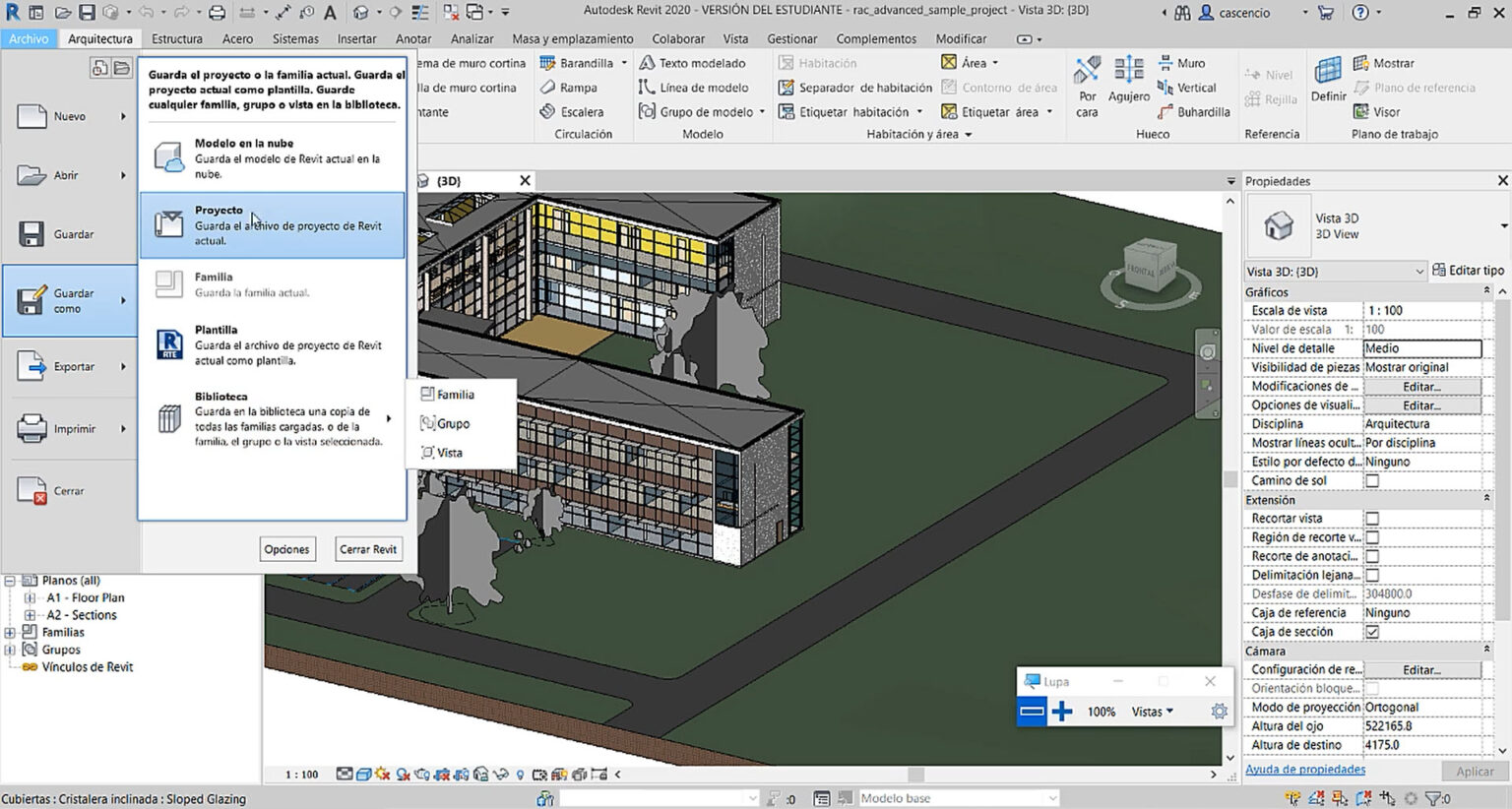Open the Ayuda de propiedades link
The width and height of the screenshot is (1512, 809).
[1304, 770]
